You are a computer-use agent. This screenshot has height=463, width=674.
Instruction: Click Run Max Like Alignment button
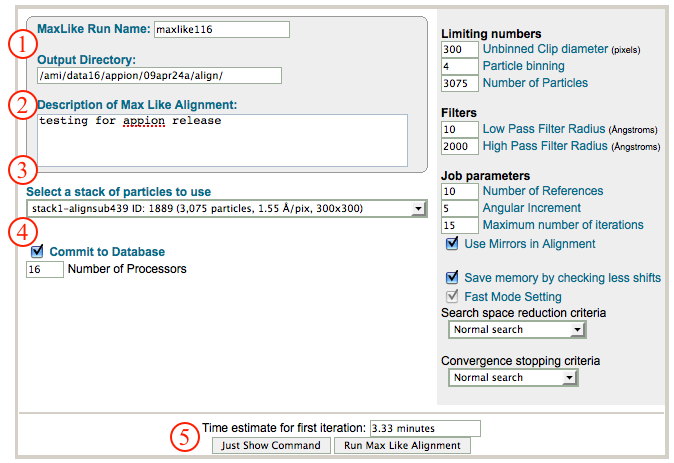(402, 445)
